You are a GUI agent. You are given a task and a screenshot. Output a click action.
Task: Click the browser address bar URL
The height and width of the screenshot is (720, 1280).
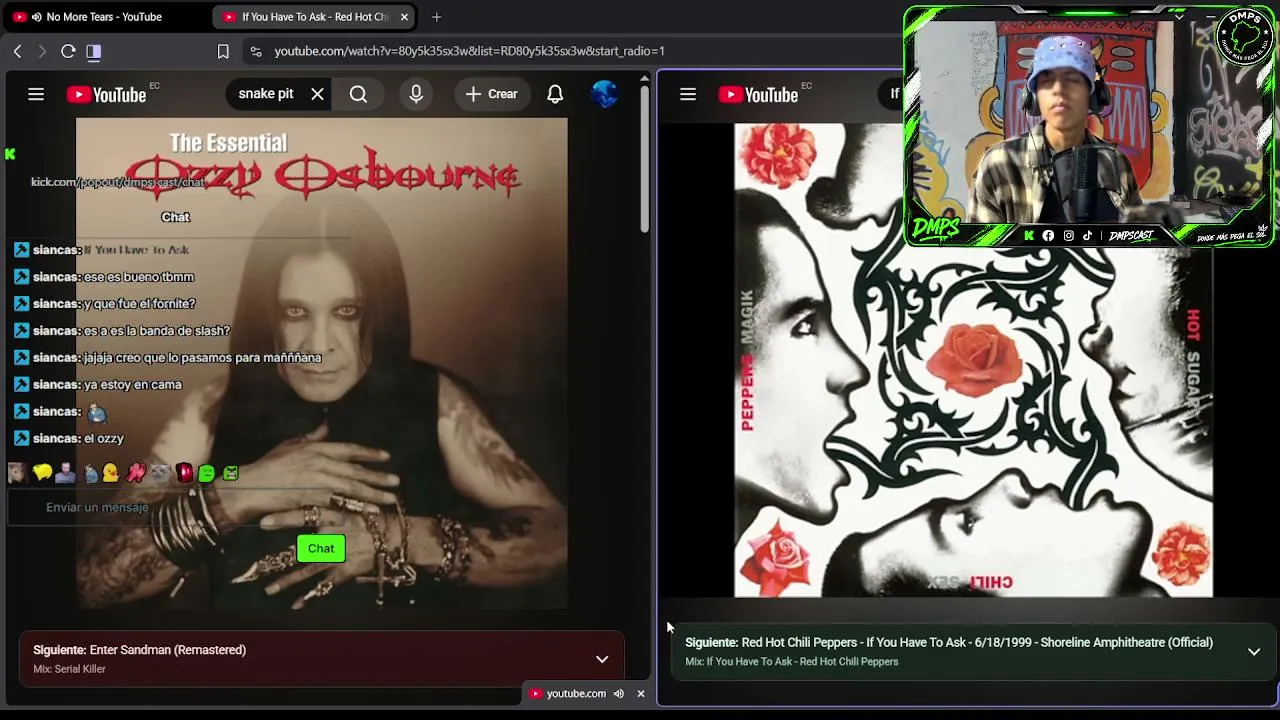click(x=469, y=51)
